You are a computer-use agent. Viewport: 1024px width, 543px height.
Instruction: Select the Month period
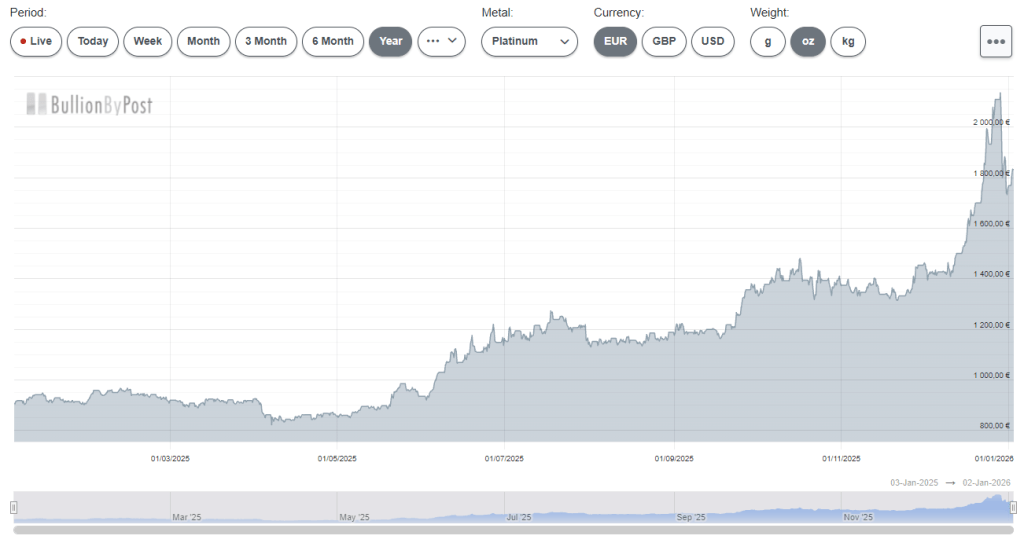coord(203,42)
